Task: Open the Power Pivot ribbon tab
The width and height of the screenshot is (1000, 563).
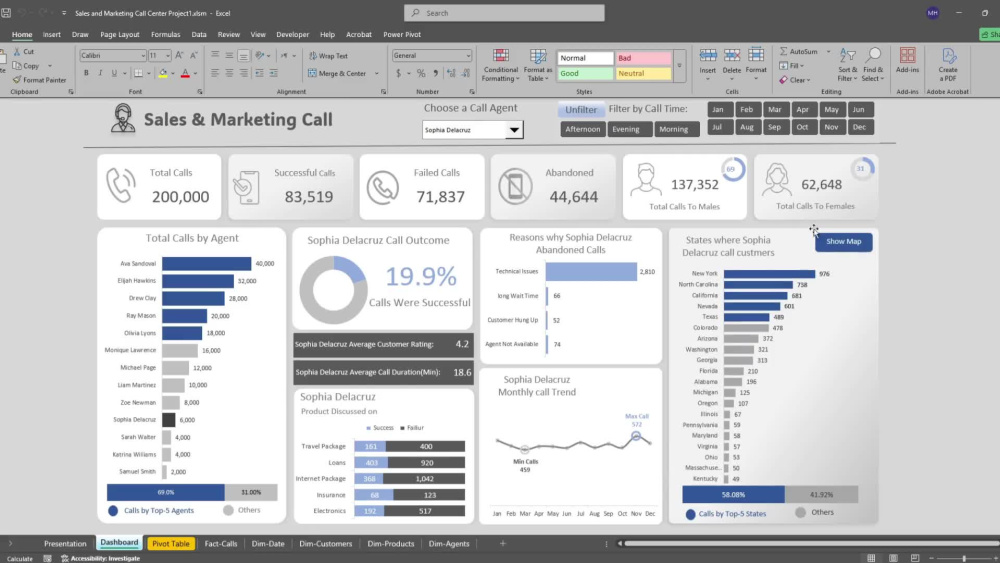Action: (x=402, y=34)
